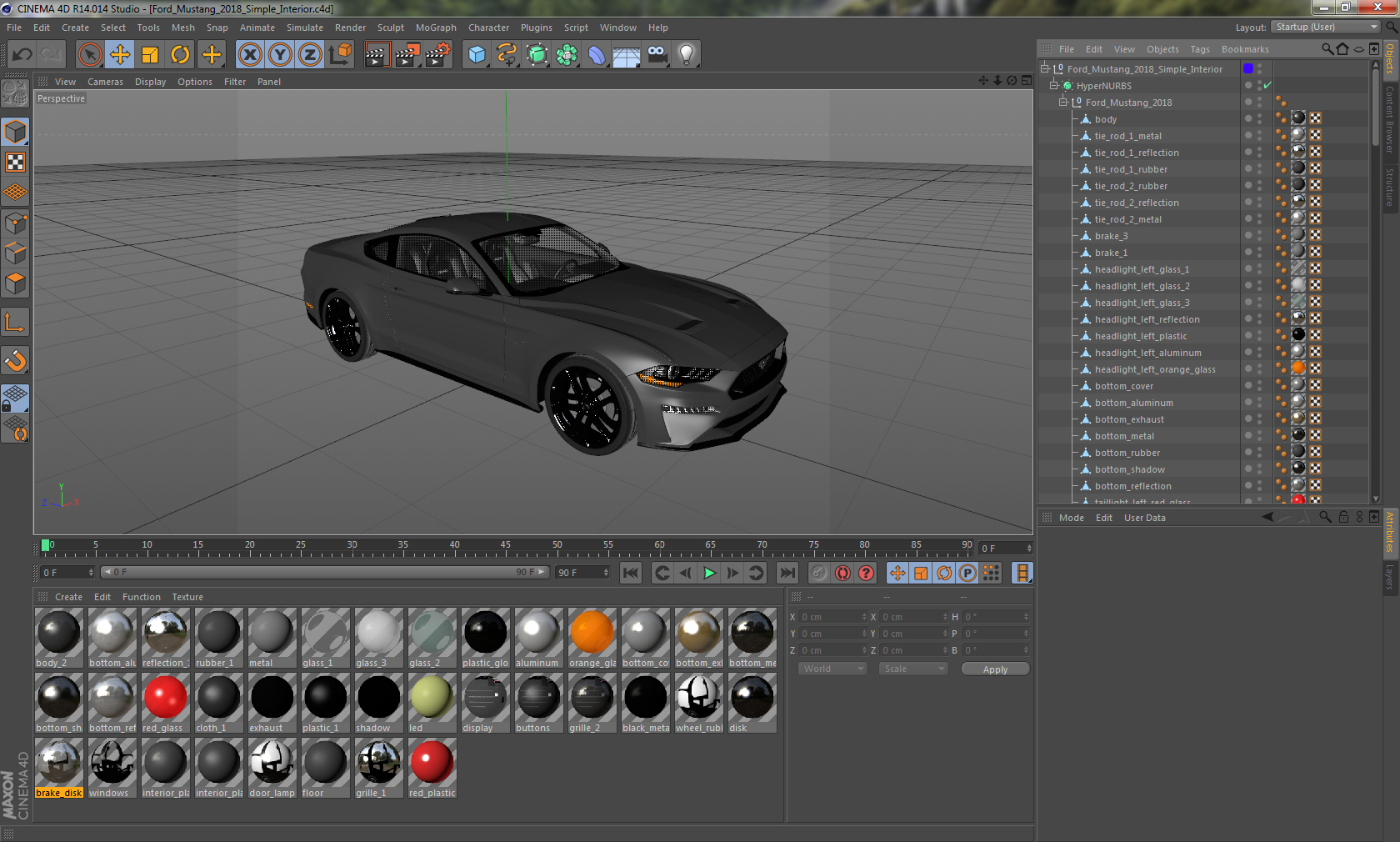The height and width of the screenshot is (842, 1400).
Task: Select the headlight_left_plastic object row
Action: click(x=1140, y=336)
